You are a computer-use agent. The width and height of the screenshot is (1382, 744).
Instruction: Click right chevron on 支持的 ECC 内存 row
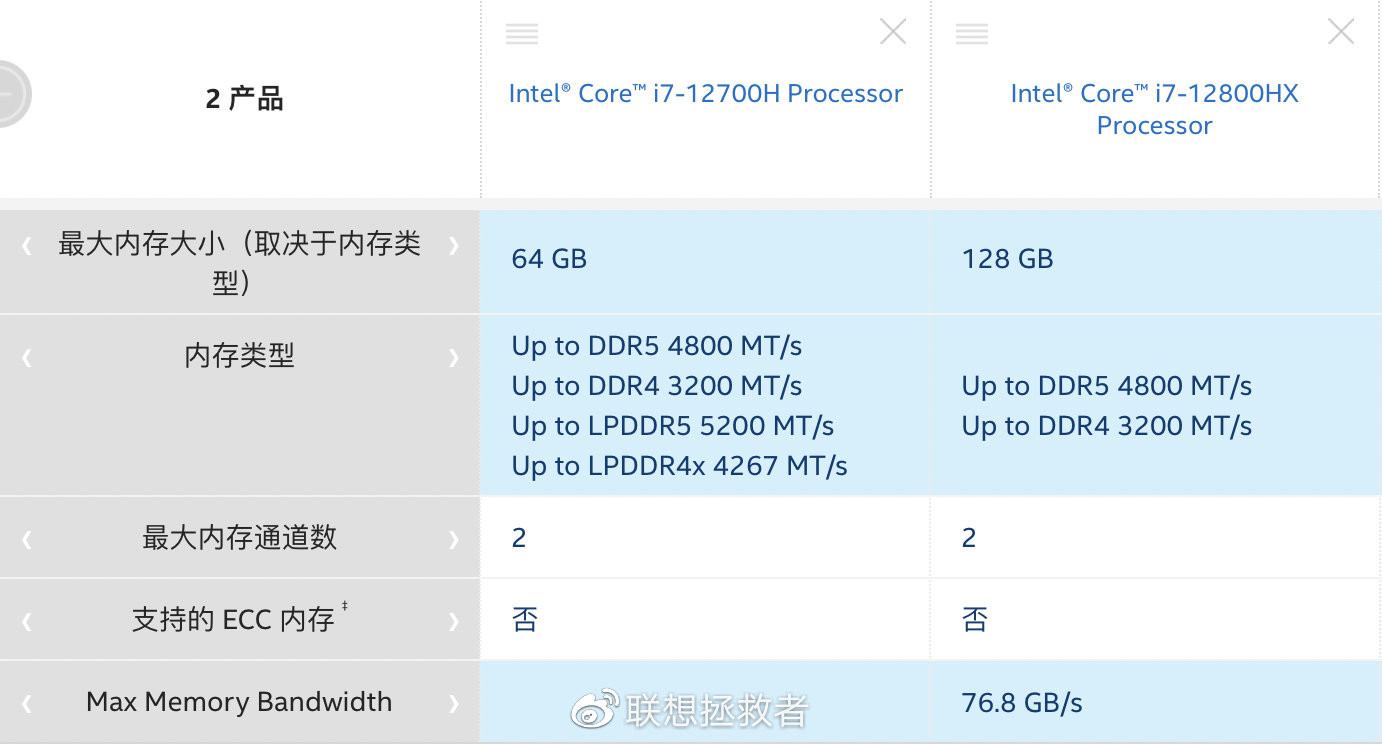pyautogui.click(x=454, y=621)
